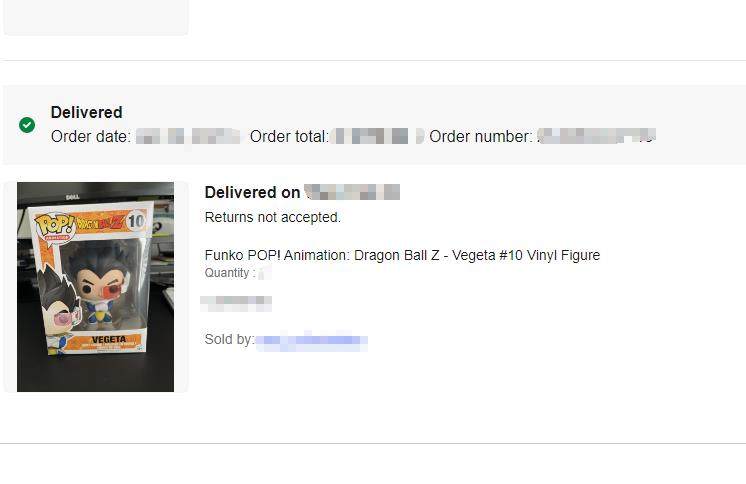Open the blurred seller name after Sold by
This screenshot has width=746, height=484.
(312, 340)
